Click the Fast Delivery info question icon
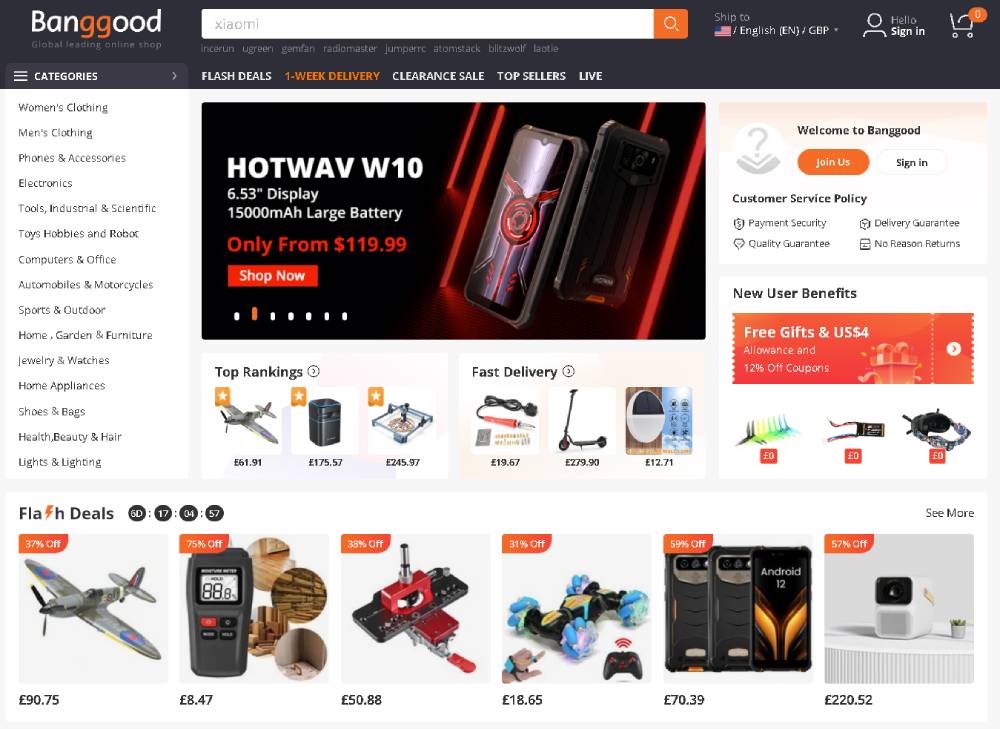Screen dimensions: 1000x729 568,371
